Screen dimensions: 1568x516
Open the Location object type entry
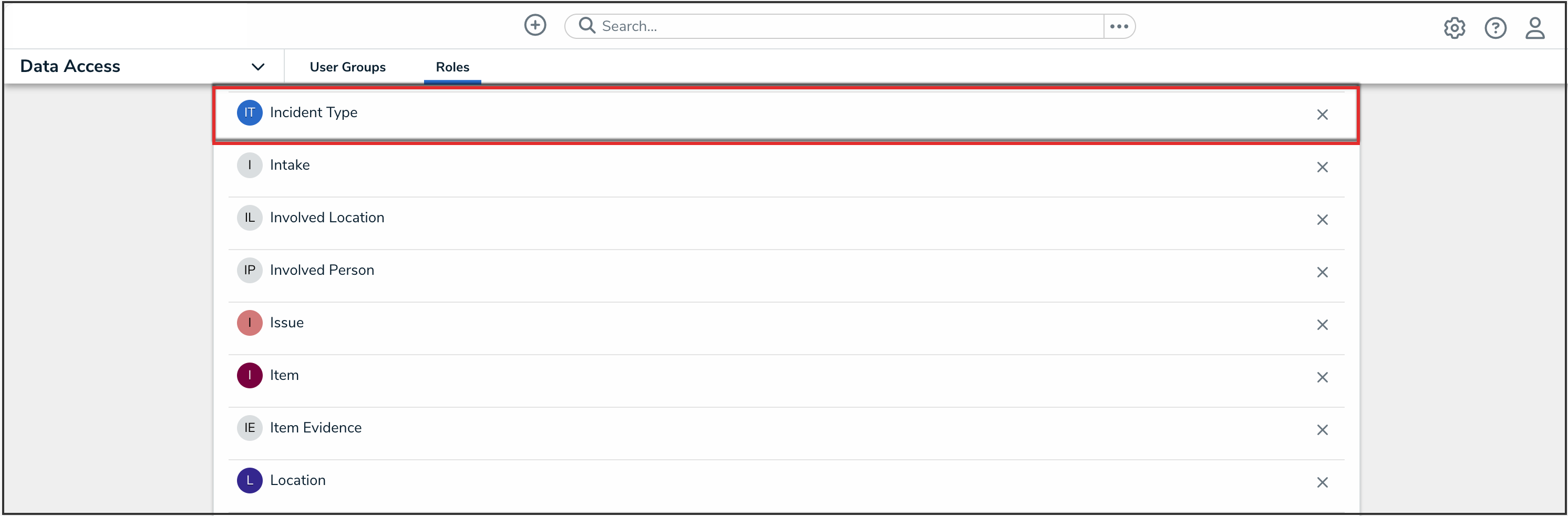point(297,481)
